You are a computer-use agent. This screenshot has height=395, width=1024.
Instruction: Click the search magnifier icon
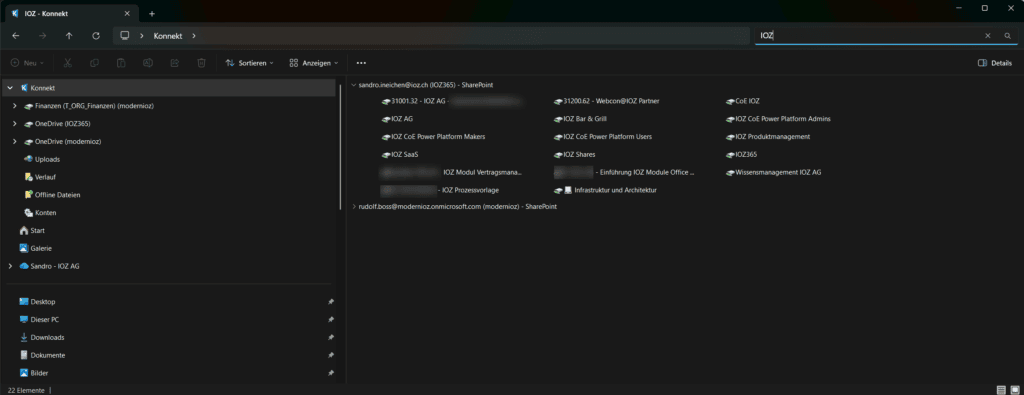coord(1008,36)
